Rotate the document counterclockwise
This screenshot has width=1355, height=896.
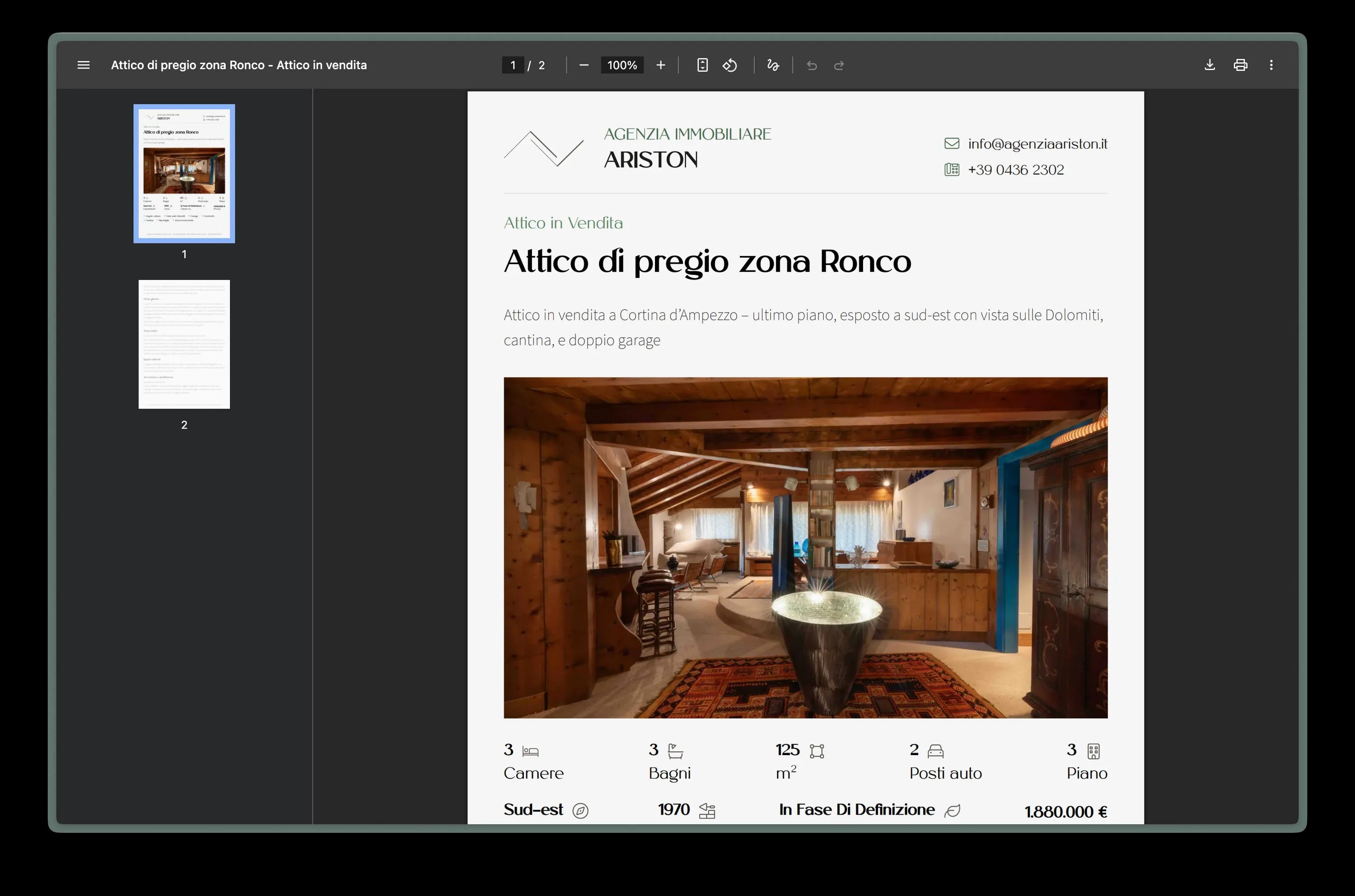tap(729, 65)
